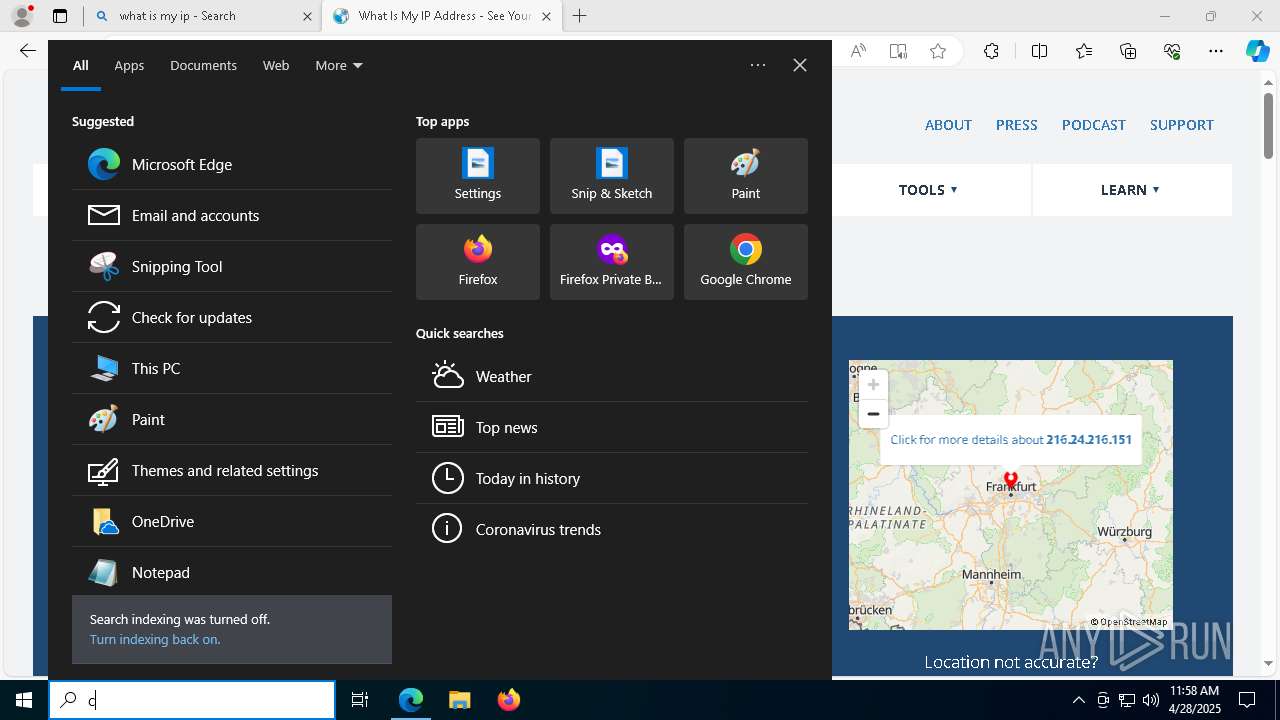Run Coronavirus trends quick search

pos(612,529)
